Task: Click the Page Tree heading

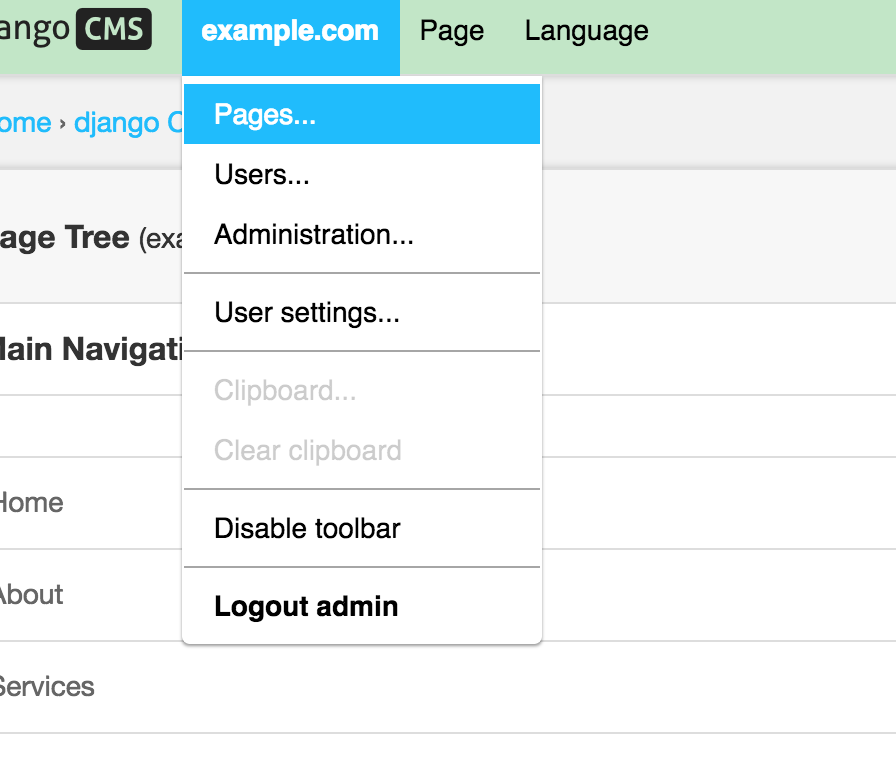Action: 66,238
